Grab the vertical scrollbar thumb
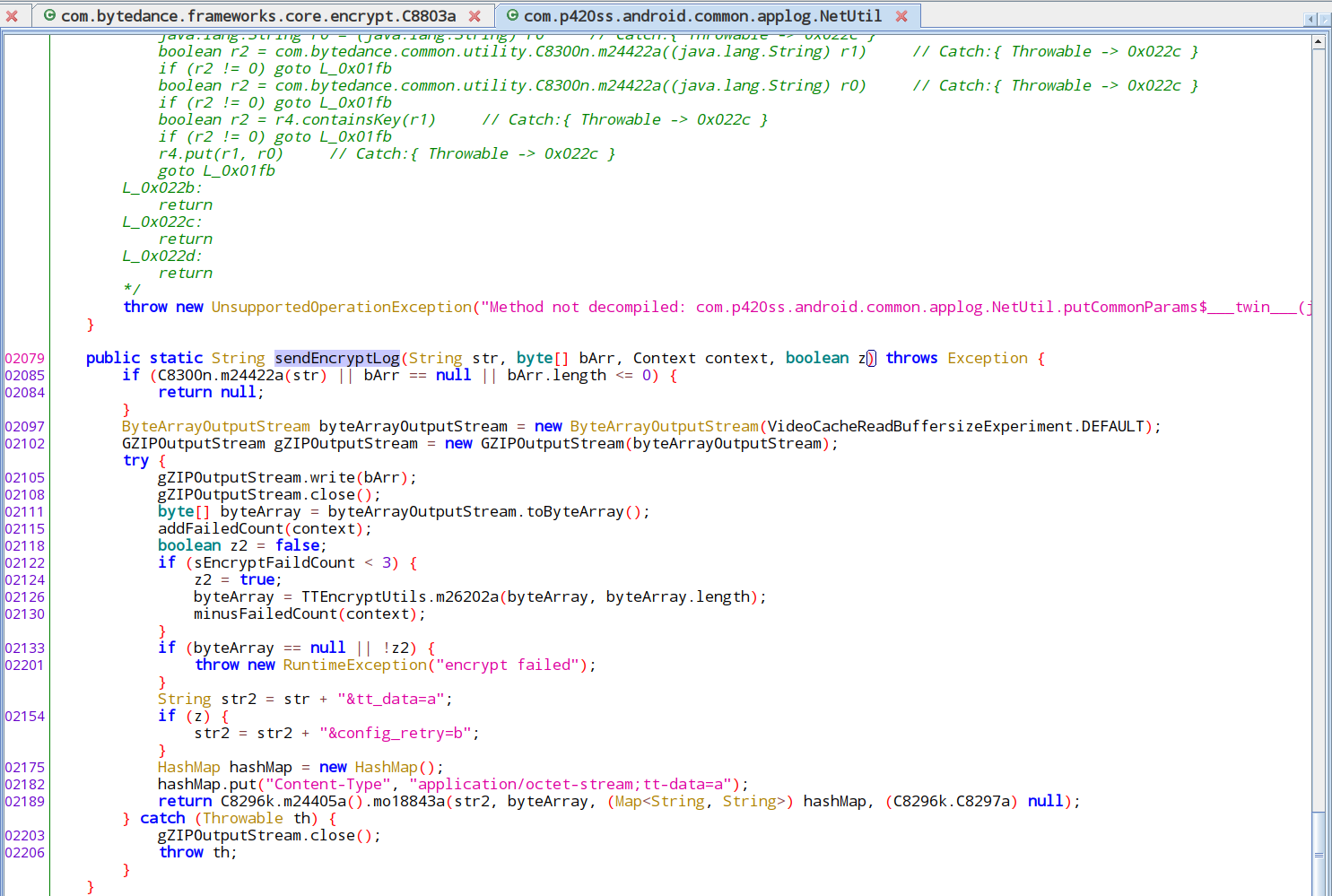The width and height of the screenshot is (1332, 896). tap(1319, 855)
